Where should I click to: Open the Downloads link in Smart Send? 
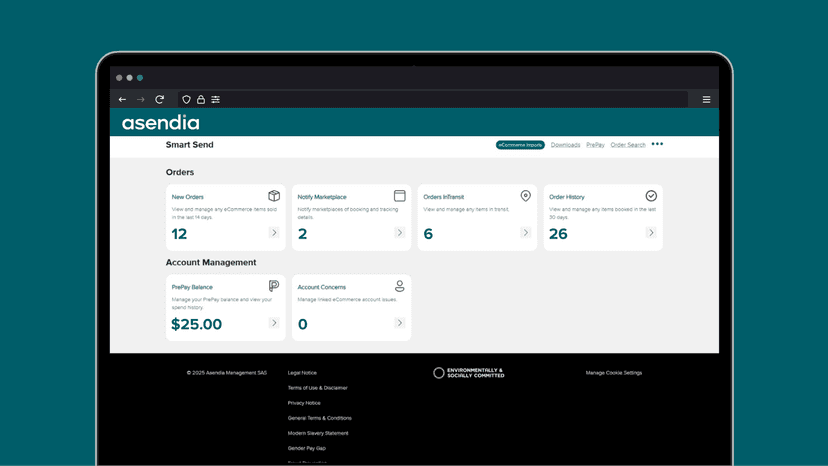[x=566, y=145]
